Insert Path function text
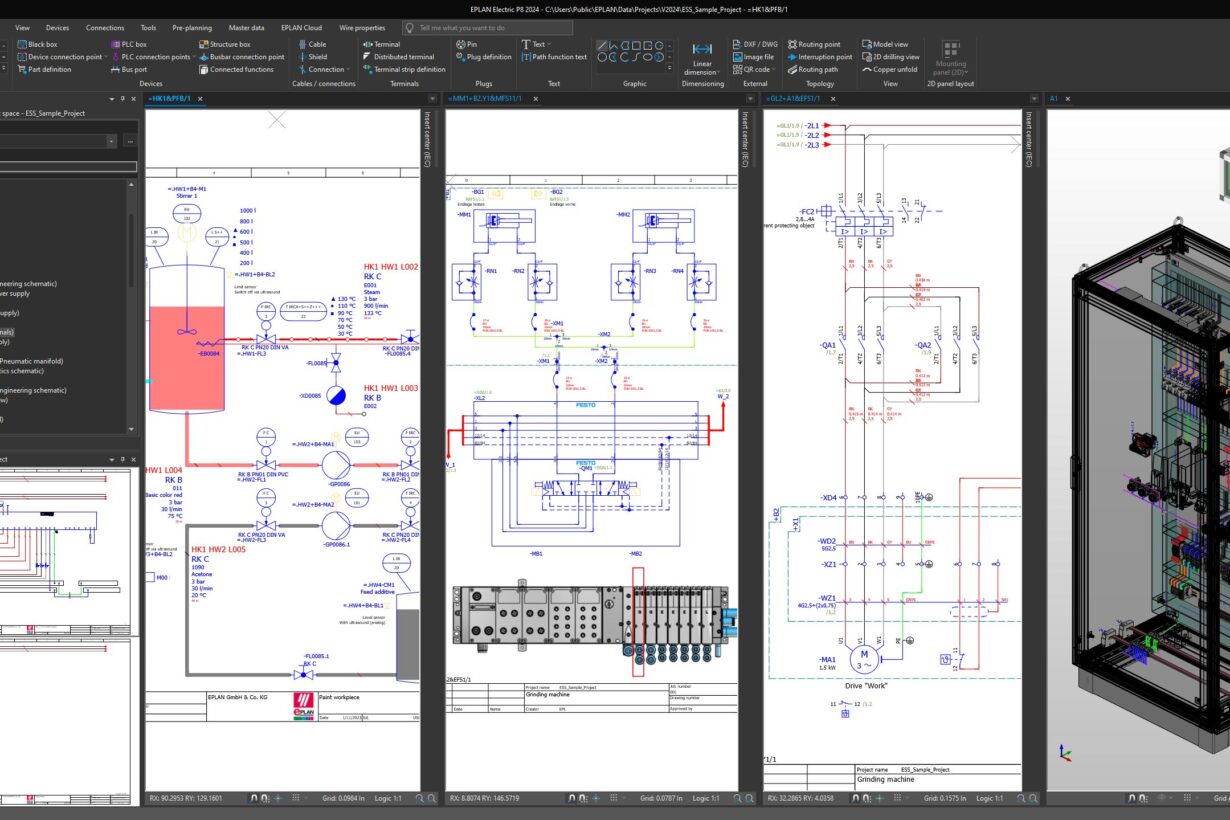This screenshot has width=1230, height=820. [554, 57]
